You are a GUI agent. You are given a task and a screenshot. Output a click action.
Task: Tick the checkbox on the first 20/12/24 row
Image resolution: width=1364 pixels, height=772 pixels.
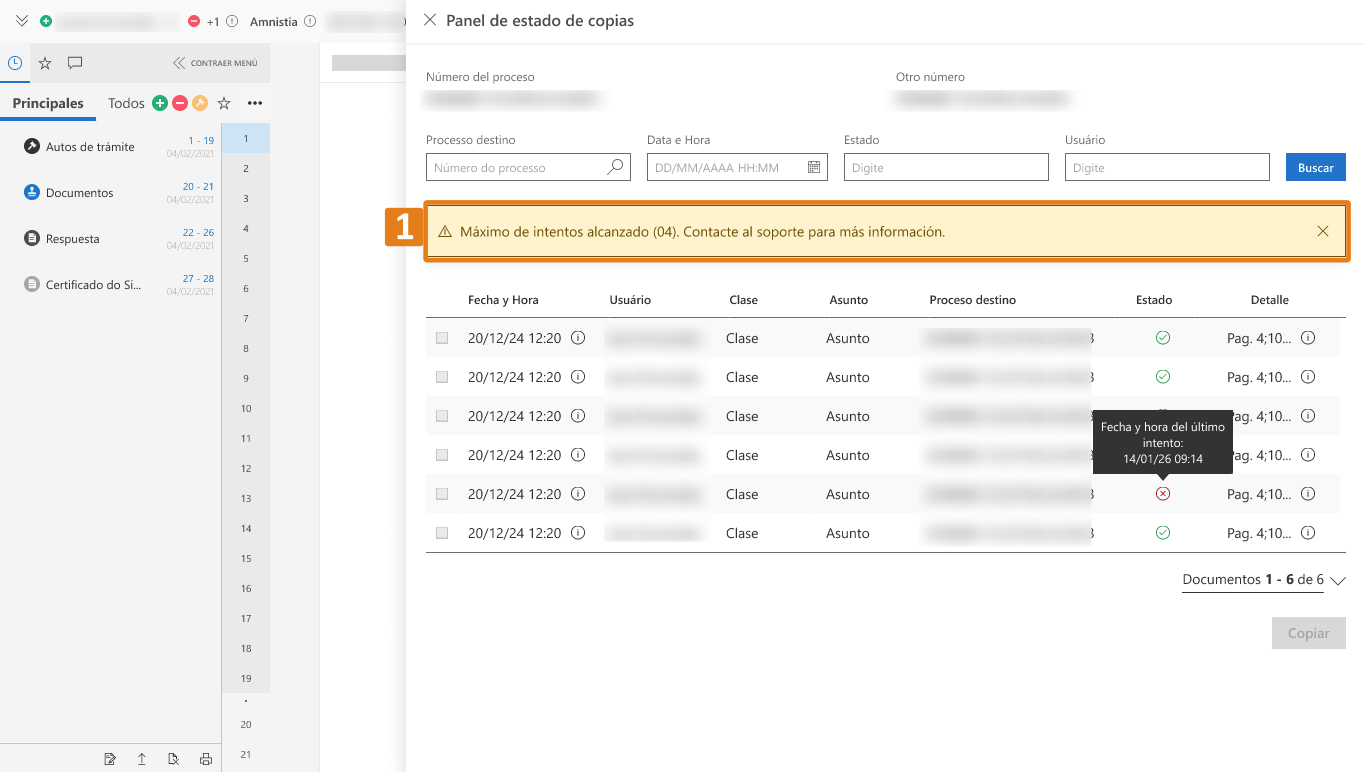(442, 338)
